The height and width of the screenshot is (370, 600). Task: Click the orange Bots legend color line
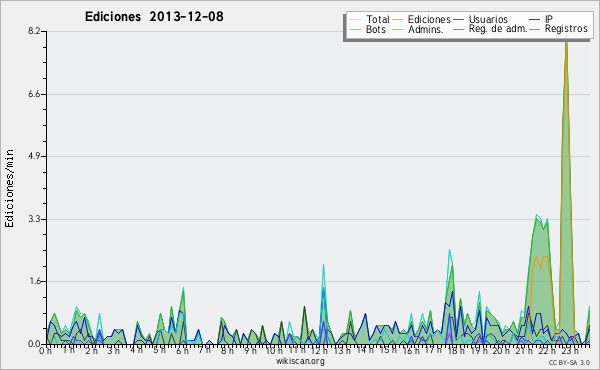coord(355,29)
